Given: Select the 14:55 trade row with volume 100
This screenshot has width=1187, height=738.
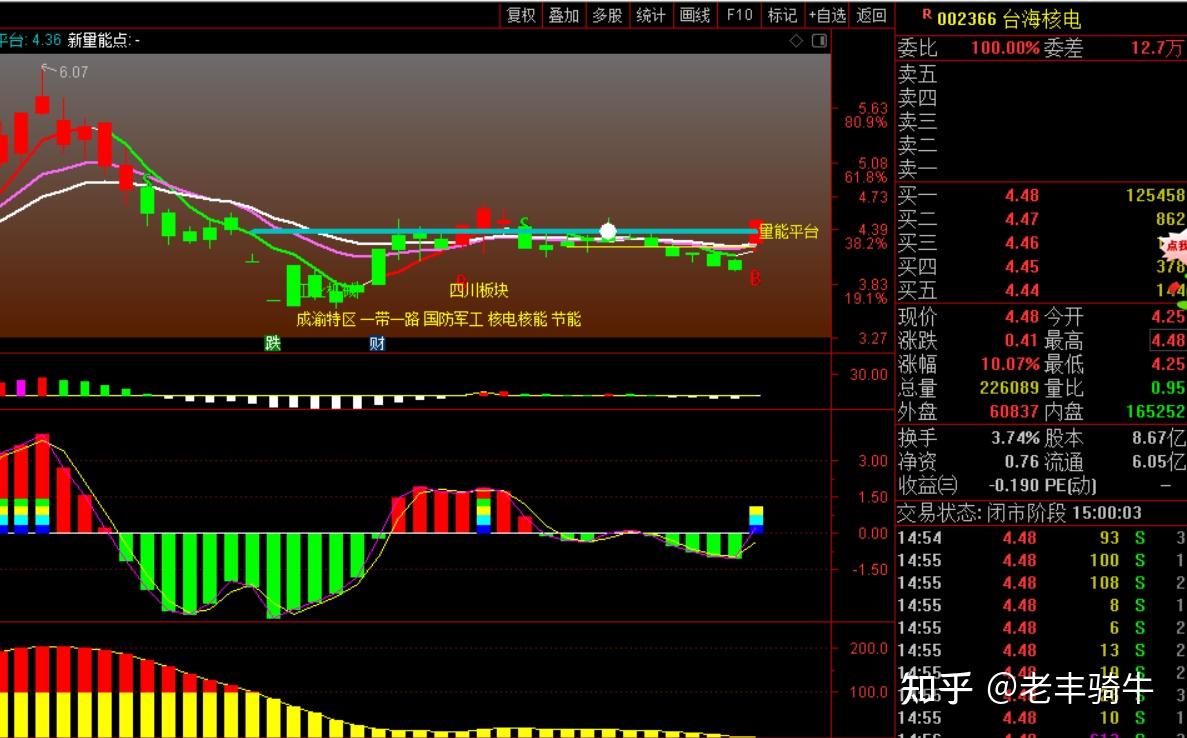Looking at the screenshot, I should pyautogui.click(x=1041, y=561).
